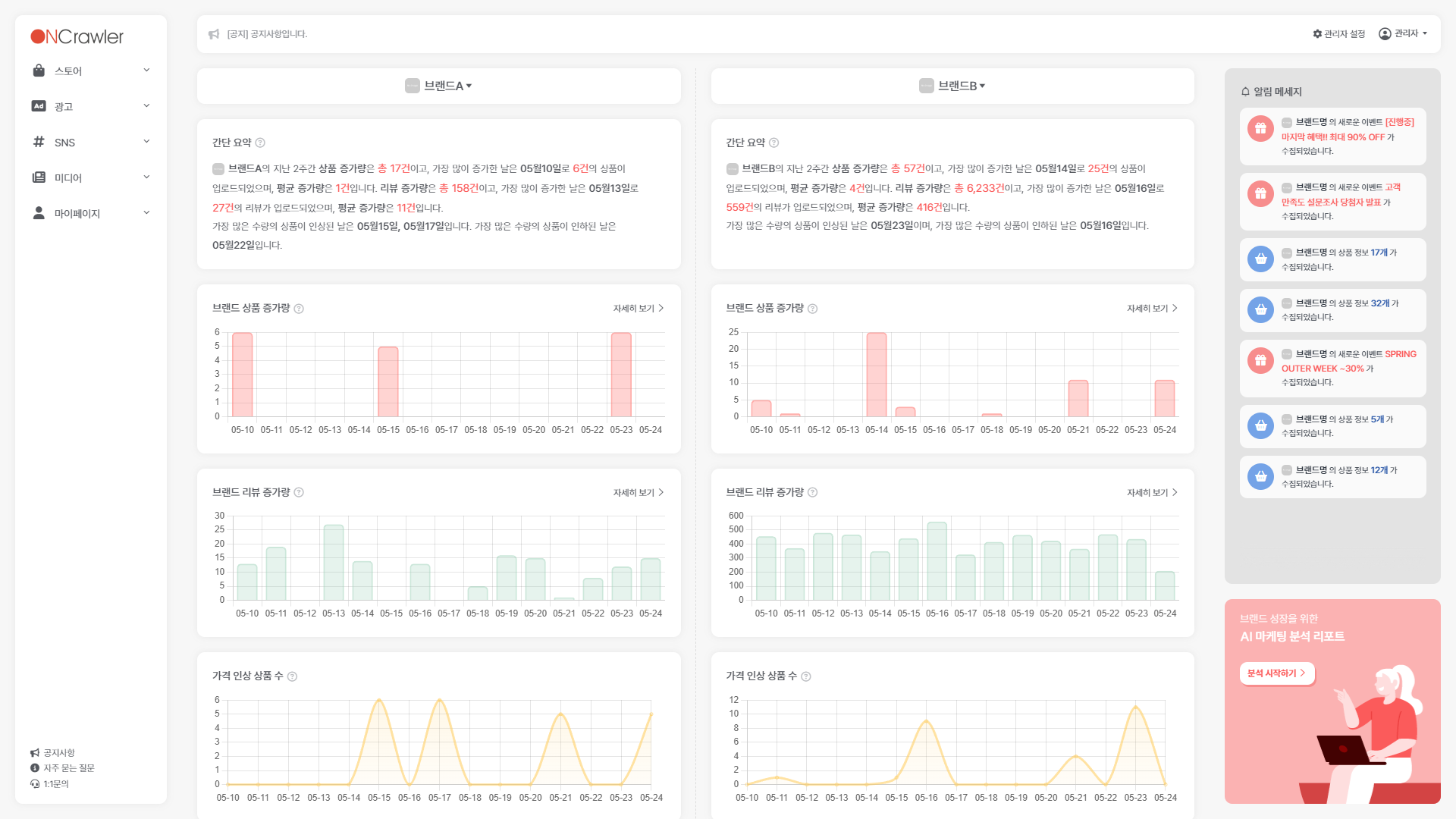Click the 05-13 bar in 브랜드A 리뷰 증가량 chart
This screenshot has height=819, width=1456.
334,563
